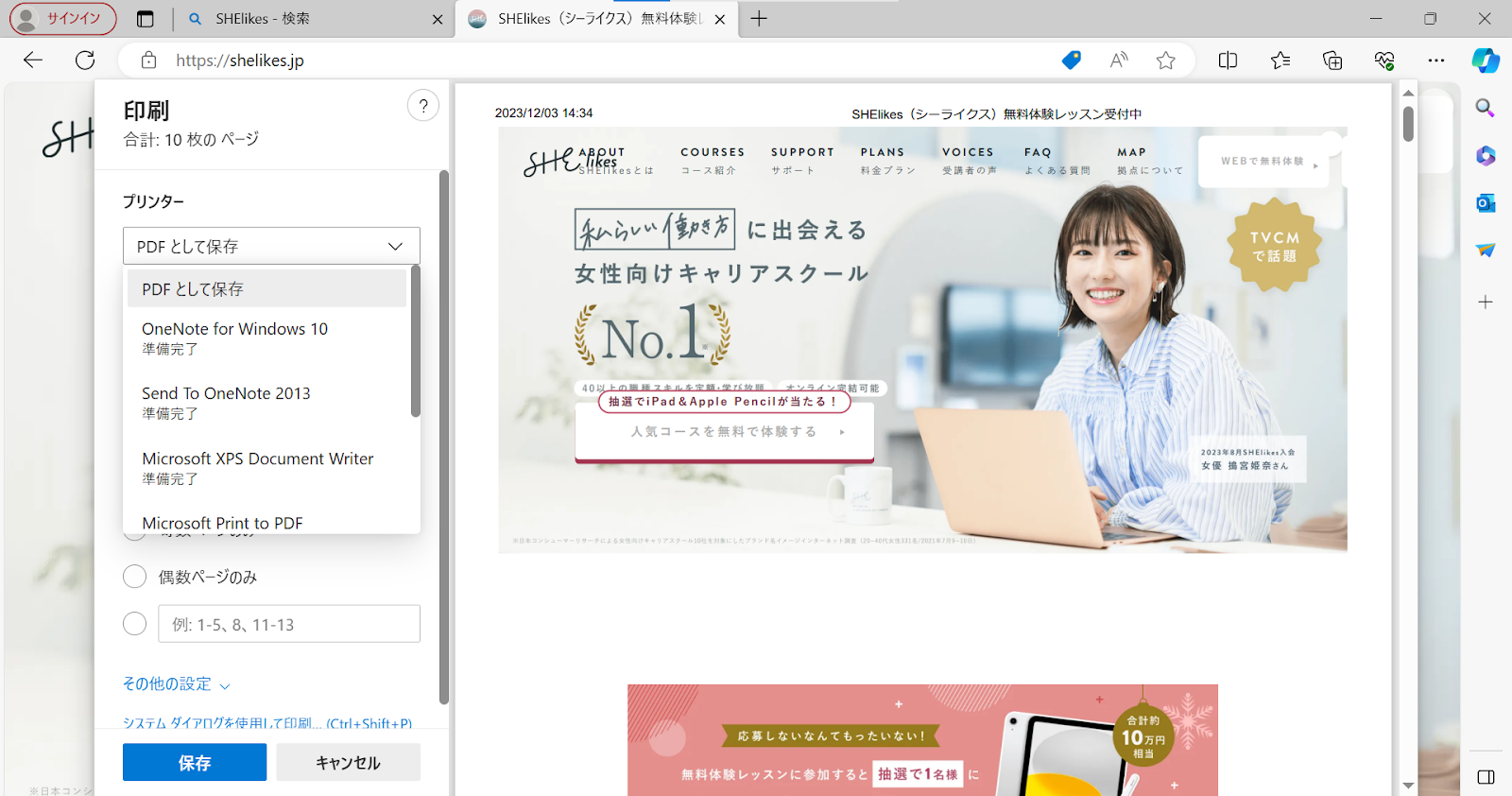Screen dimensions: 1512x796
Task: Click the pink campaign banner preview page
Action: [x=922, y=740]
